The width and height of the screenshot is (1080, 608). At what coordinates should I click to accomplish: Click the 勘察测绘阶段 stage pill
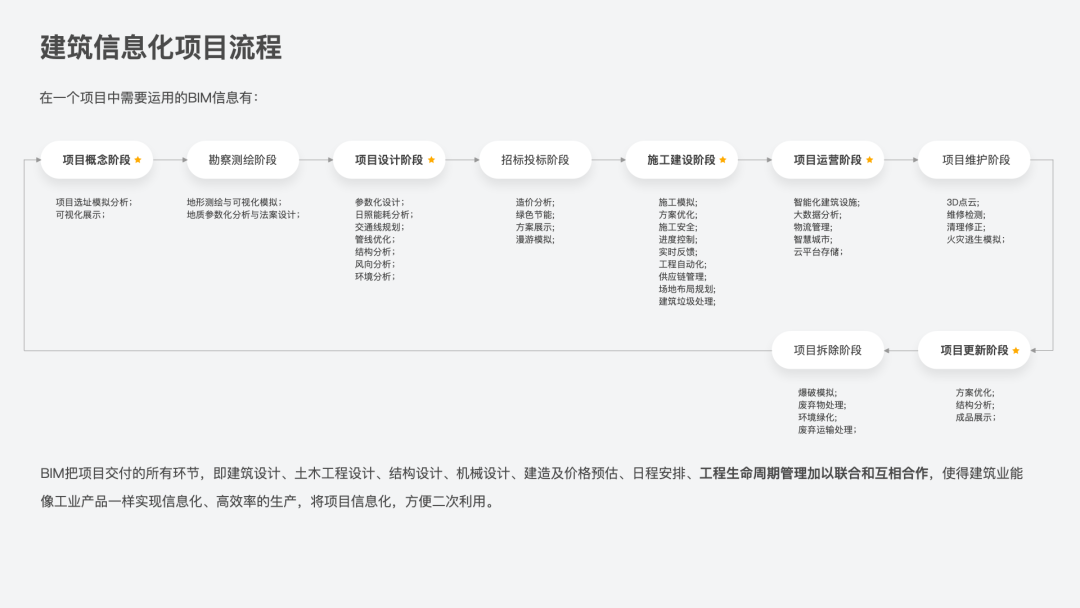tap(242, 160)
